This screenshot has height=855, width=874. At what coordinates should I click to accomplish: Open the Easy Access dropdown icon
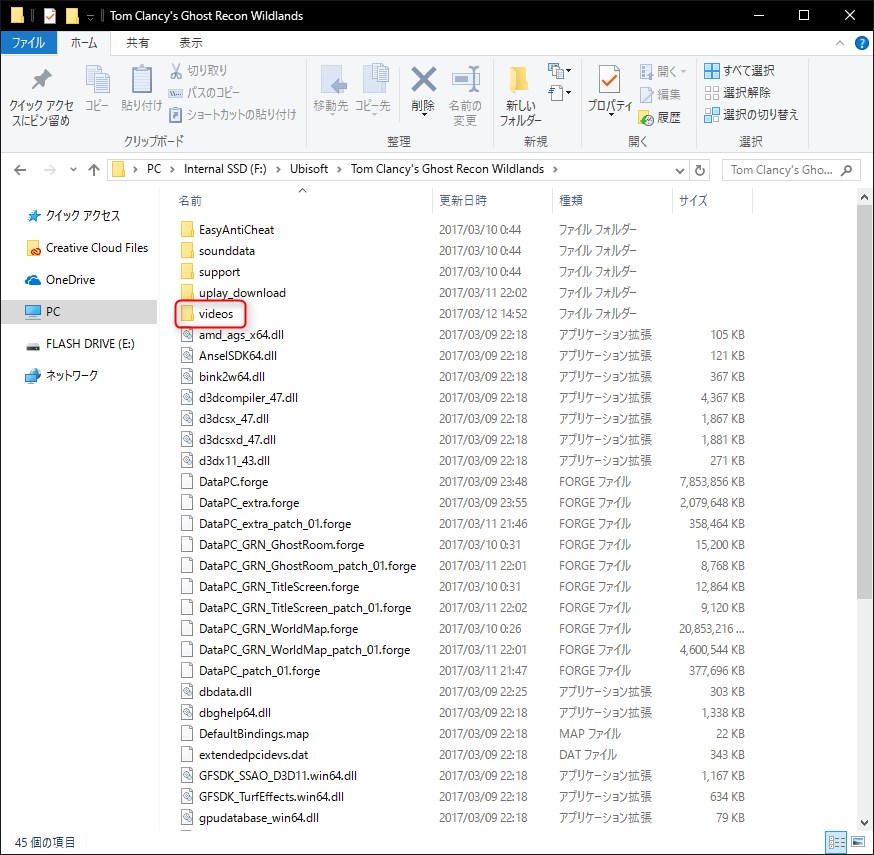point(559,93)
